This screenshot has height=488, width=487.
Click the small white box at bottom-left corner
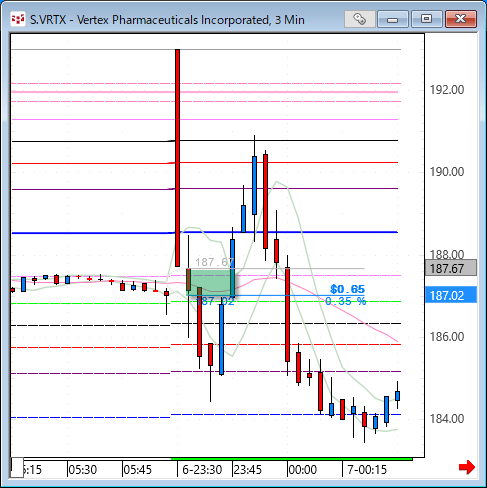[x=17, y=467]
